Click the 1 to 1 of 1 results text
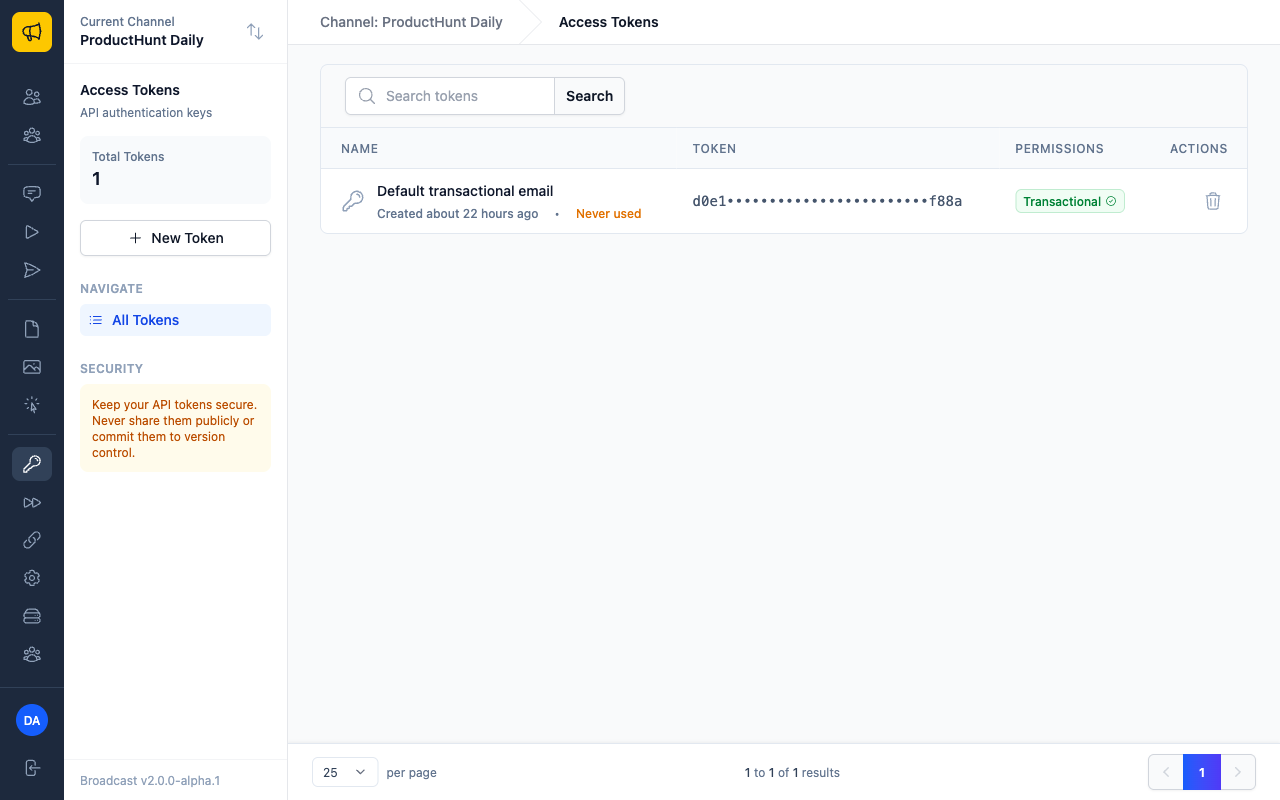The image size is (1280, 800). coord(792,772)
